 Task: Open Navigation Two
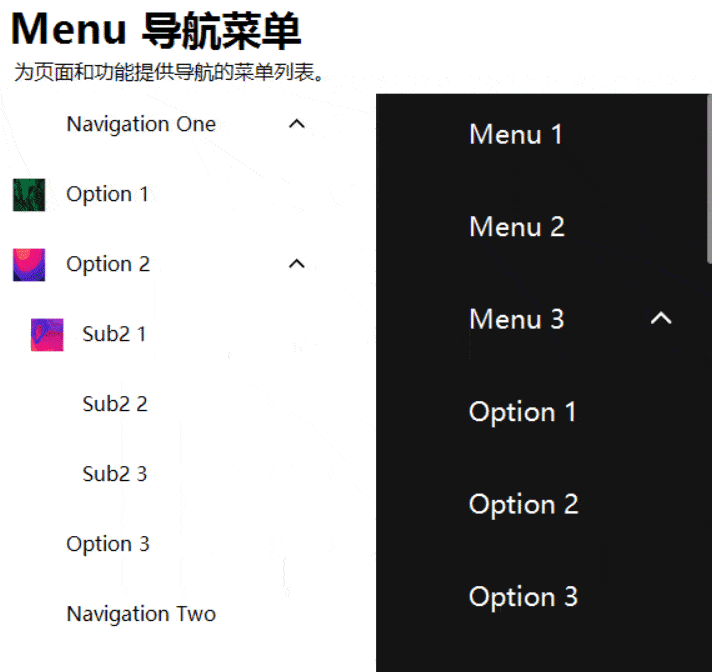click(x=141, y=614)
